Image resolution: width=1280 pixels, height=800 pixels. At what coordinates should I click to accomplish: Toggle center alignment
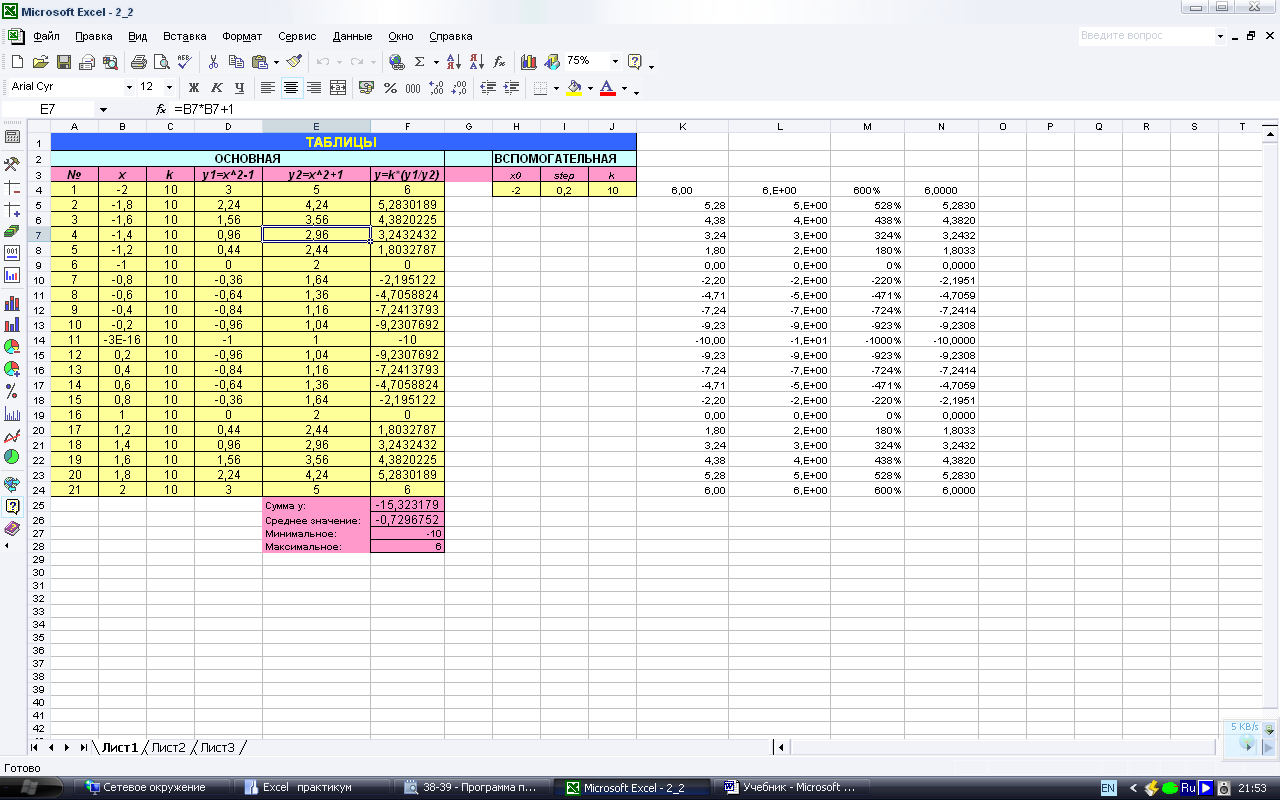(291, 88)
